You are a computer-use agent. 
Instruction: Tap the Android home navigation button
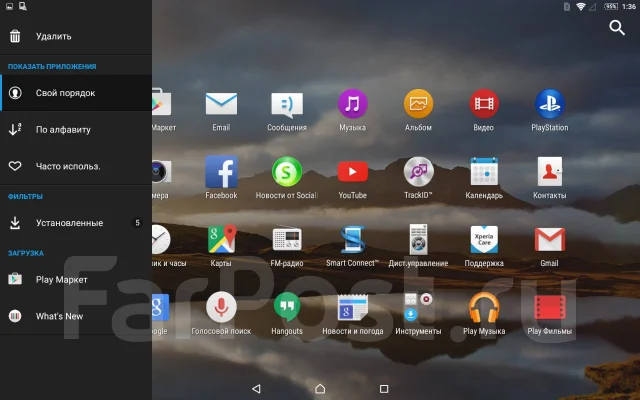click(x=320, y=389)
